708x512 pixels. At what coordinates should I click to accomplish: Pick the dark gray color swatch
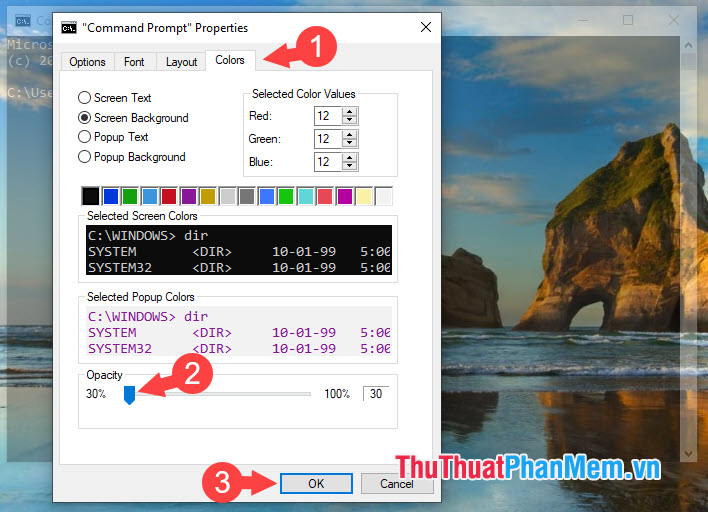tap(247, 196)
